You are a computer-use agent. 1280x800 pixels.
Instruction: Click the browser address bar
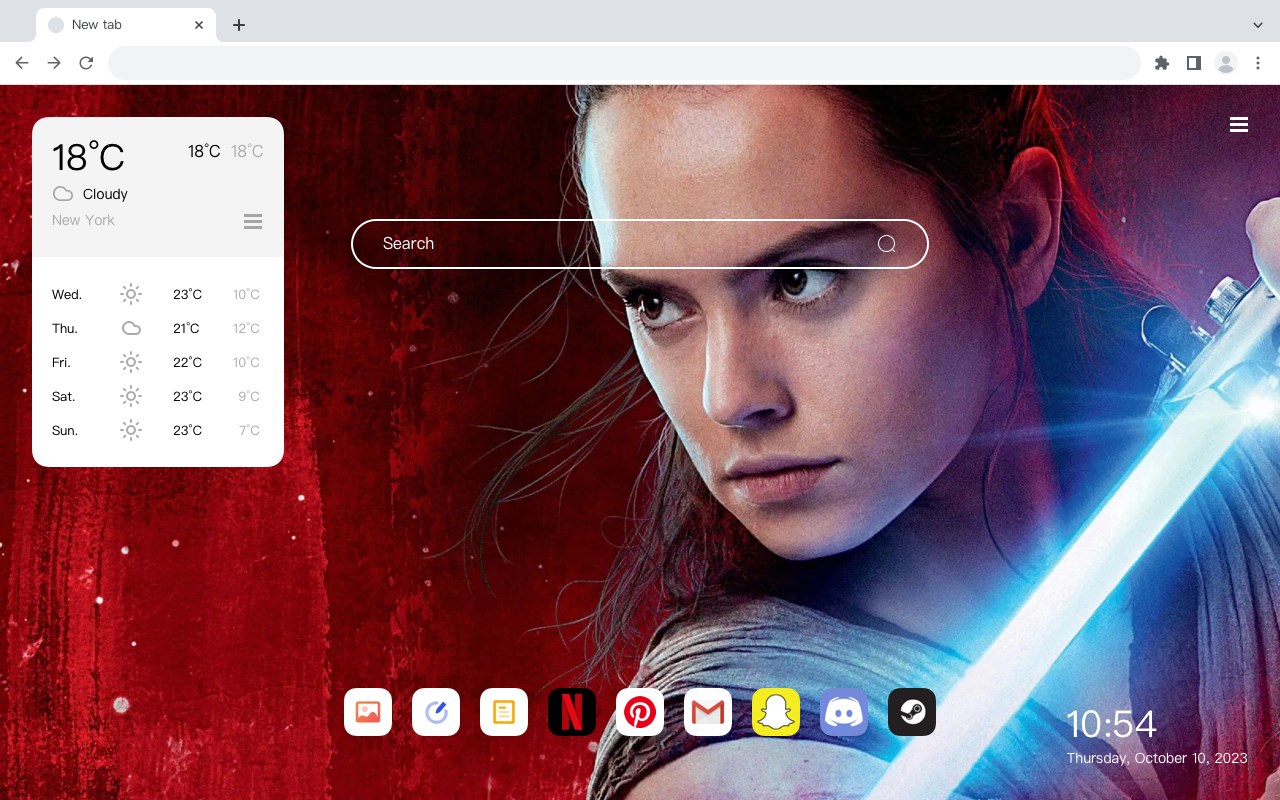coord(624,63)
